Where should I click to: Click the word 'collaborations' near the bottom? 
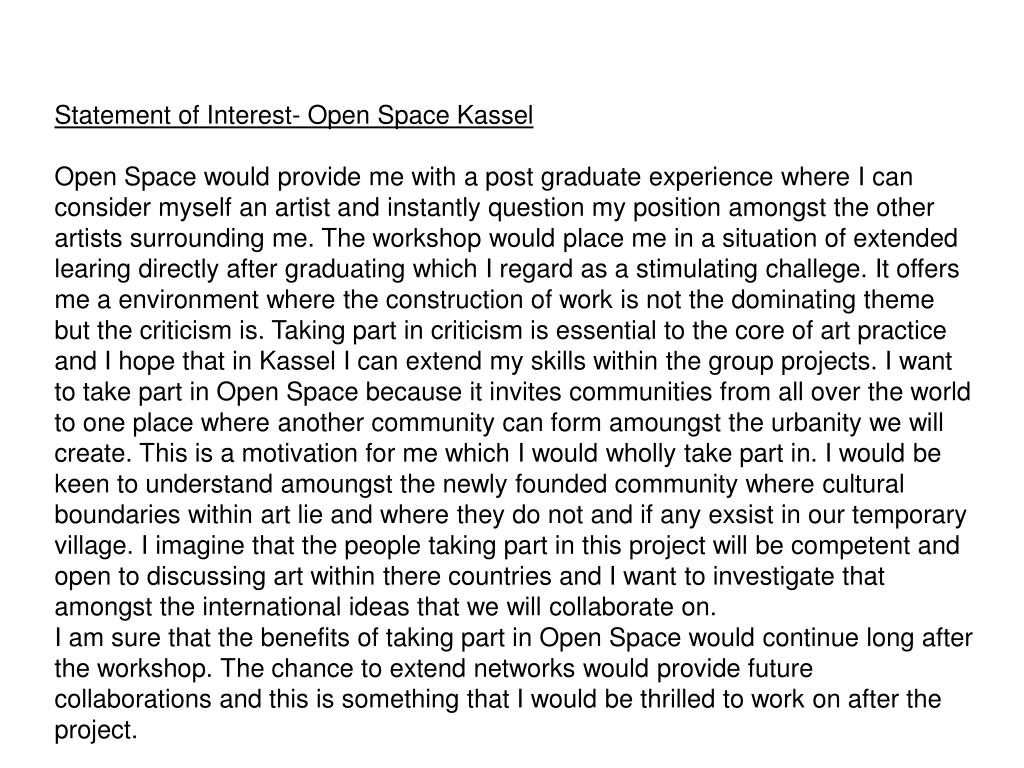(133, 699)
